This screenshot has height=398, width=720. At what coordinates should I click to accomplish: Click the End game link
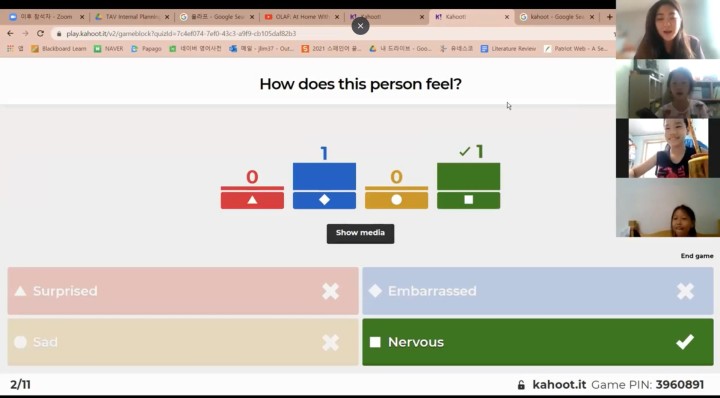click(x=697, y=256)
